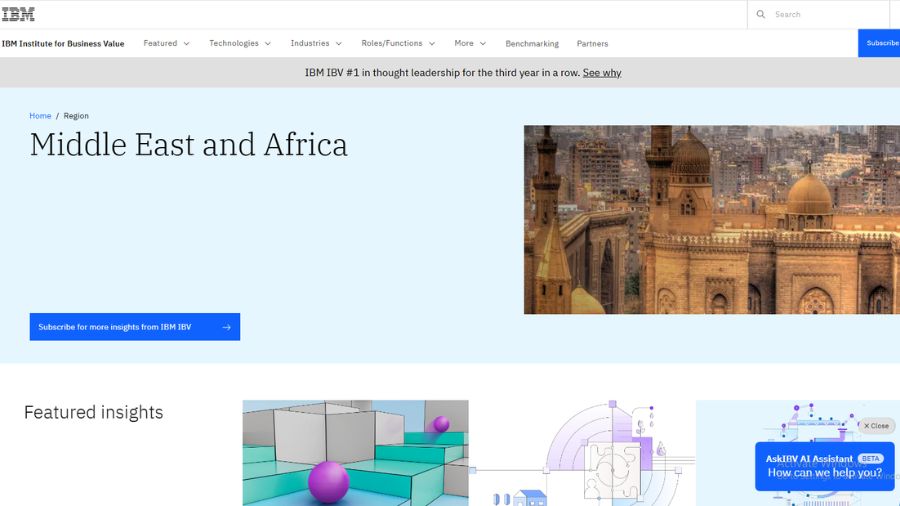Click the arrow icon on subscribe button

tap(227, 327)
